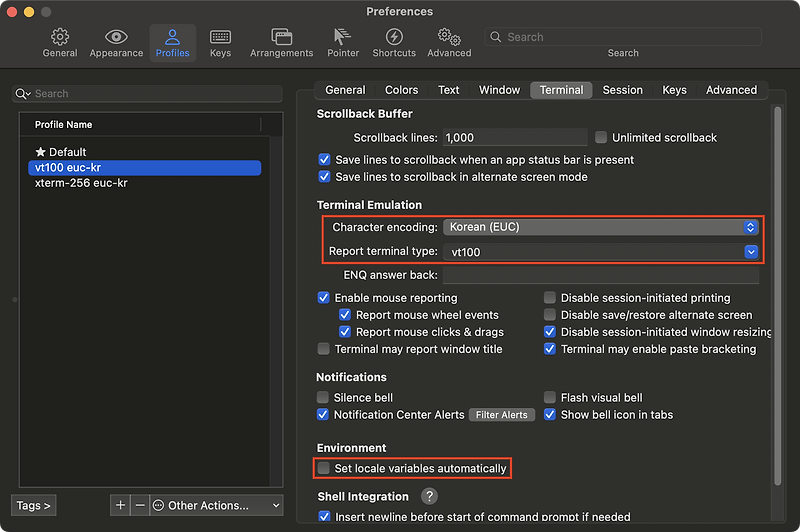Select the Terminal tab
Viewport: 800px width, 532px height.
pos(561,90)
